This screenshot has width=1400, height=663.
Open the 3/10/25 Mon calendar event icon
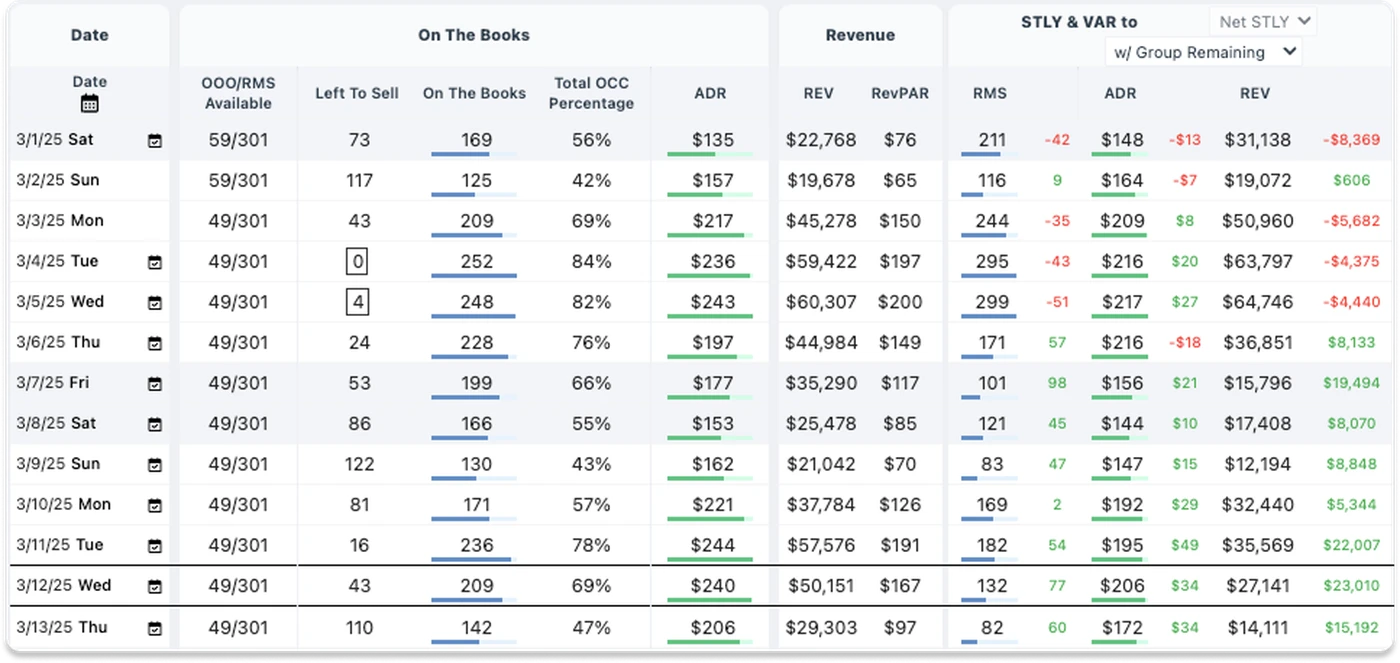[x=155, y=505]
